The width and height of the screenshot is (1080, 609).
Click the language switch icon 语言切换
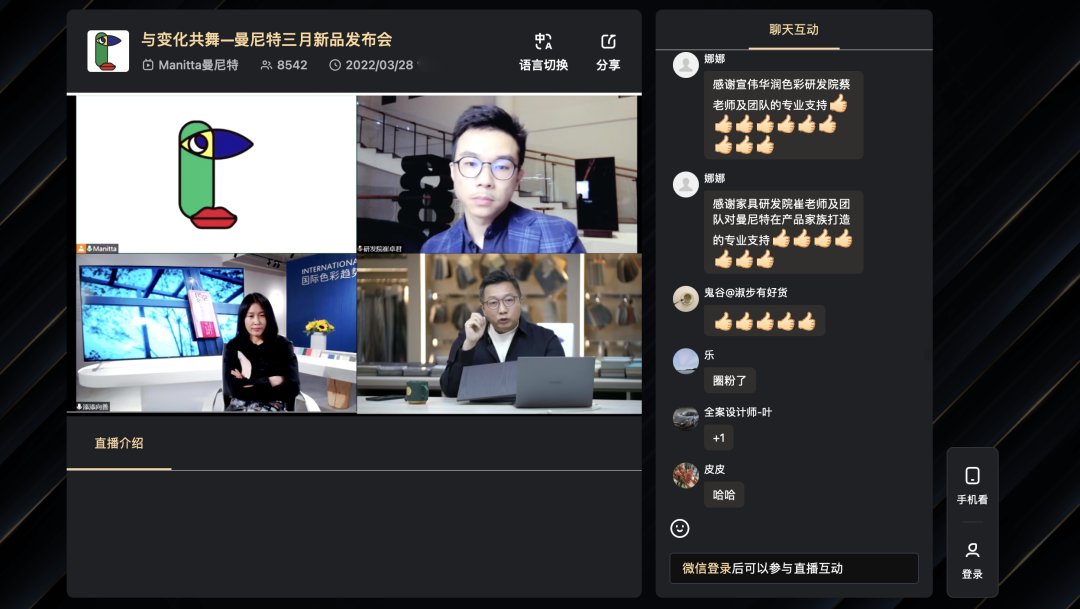pyautogui.click(x=543, y=41)
